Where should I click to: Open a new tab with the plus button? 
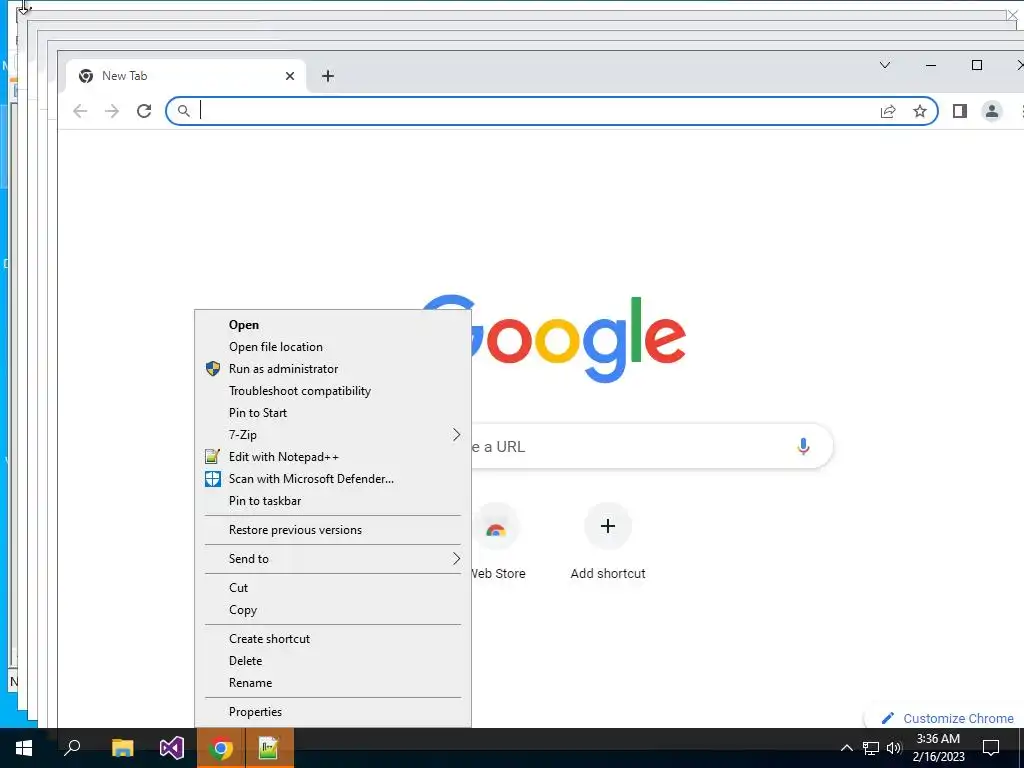[x=328, y=76]
